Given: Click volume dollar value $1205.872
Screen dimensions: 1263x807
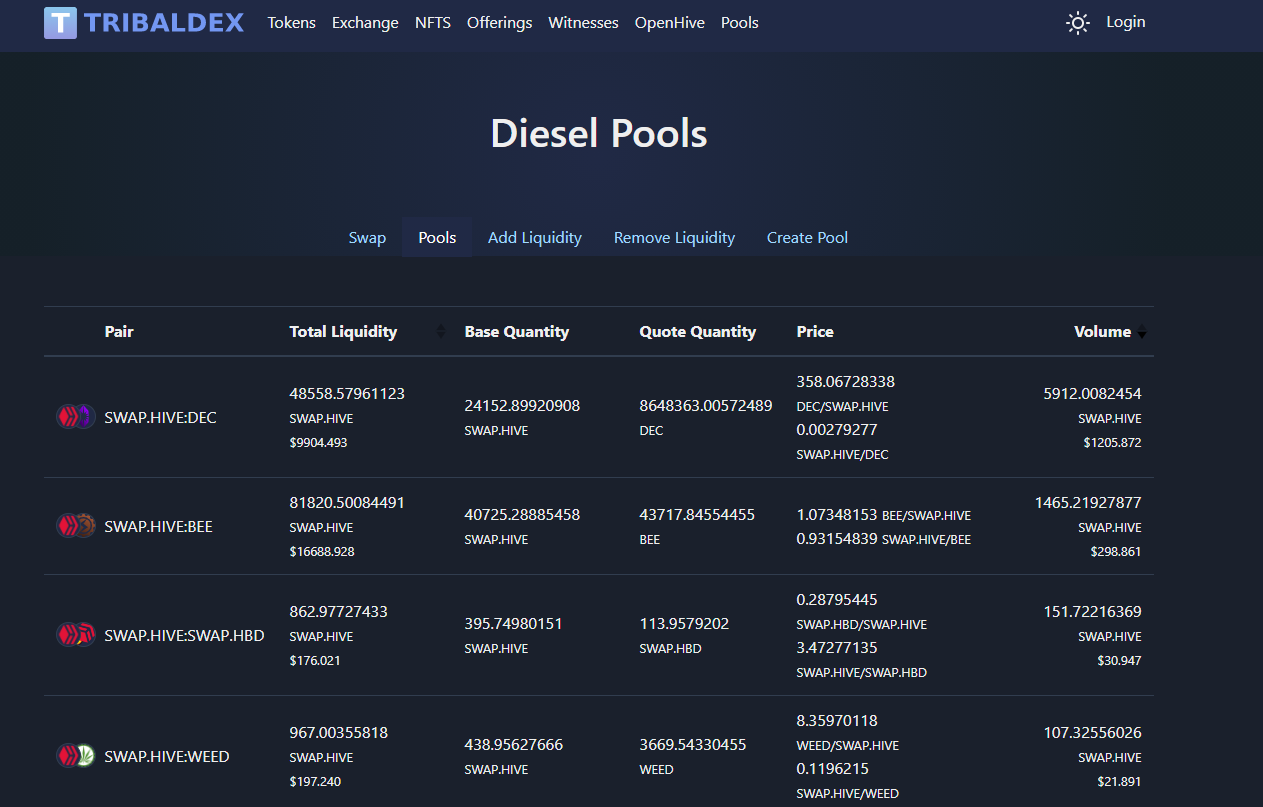Looking at the screenshot, I should [1112, 442].
